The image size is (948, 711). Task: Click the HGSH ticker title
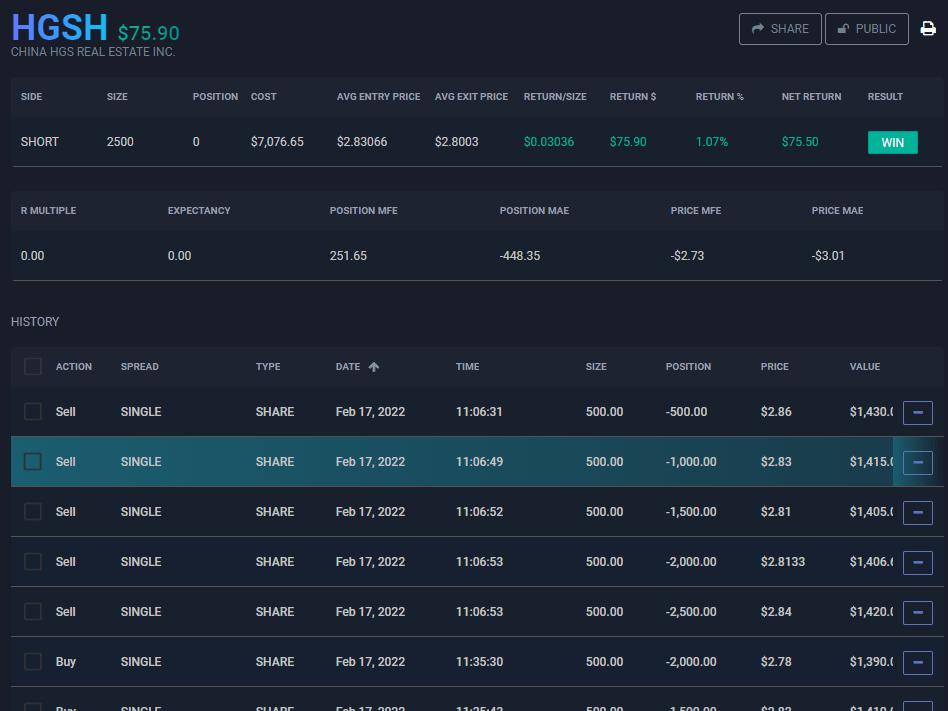click(x=59, y=27)
